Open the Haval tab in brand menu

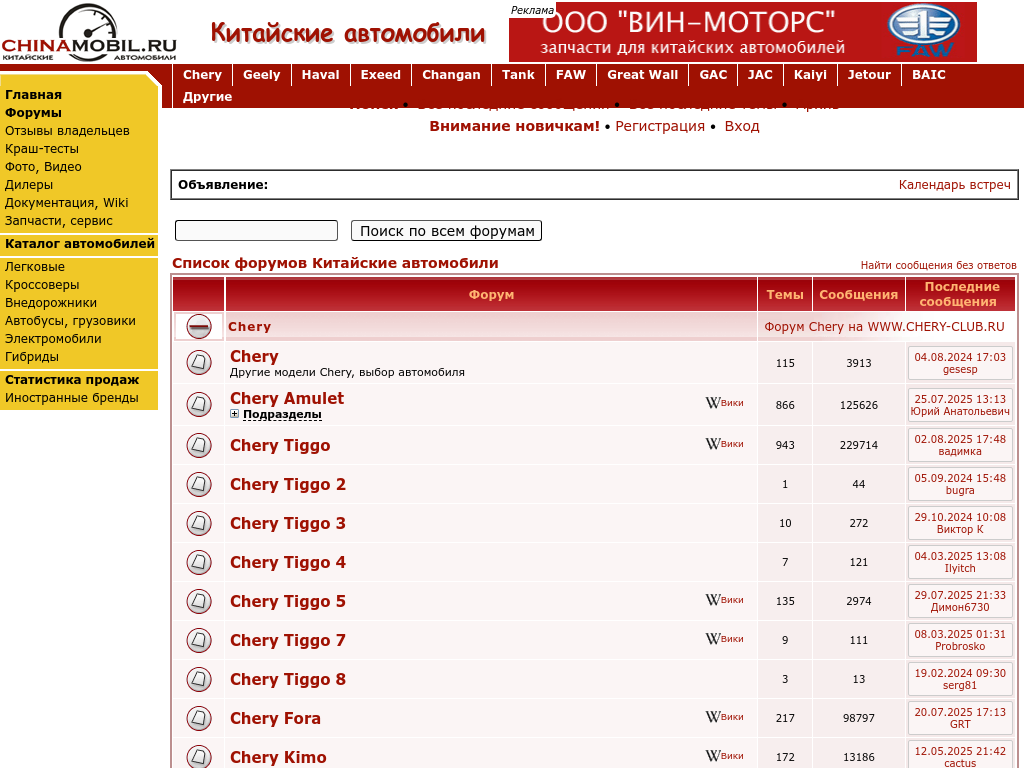coord(320,75)
